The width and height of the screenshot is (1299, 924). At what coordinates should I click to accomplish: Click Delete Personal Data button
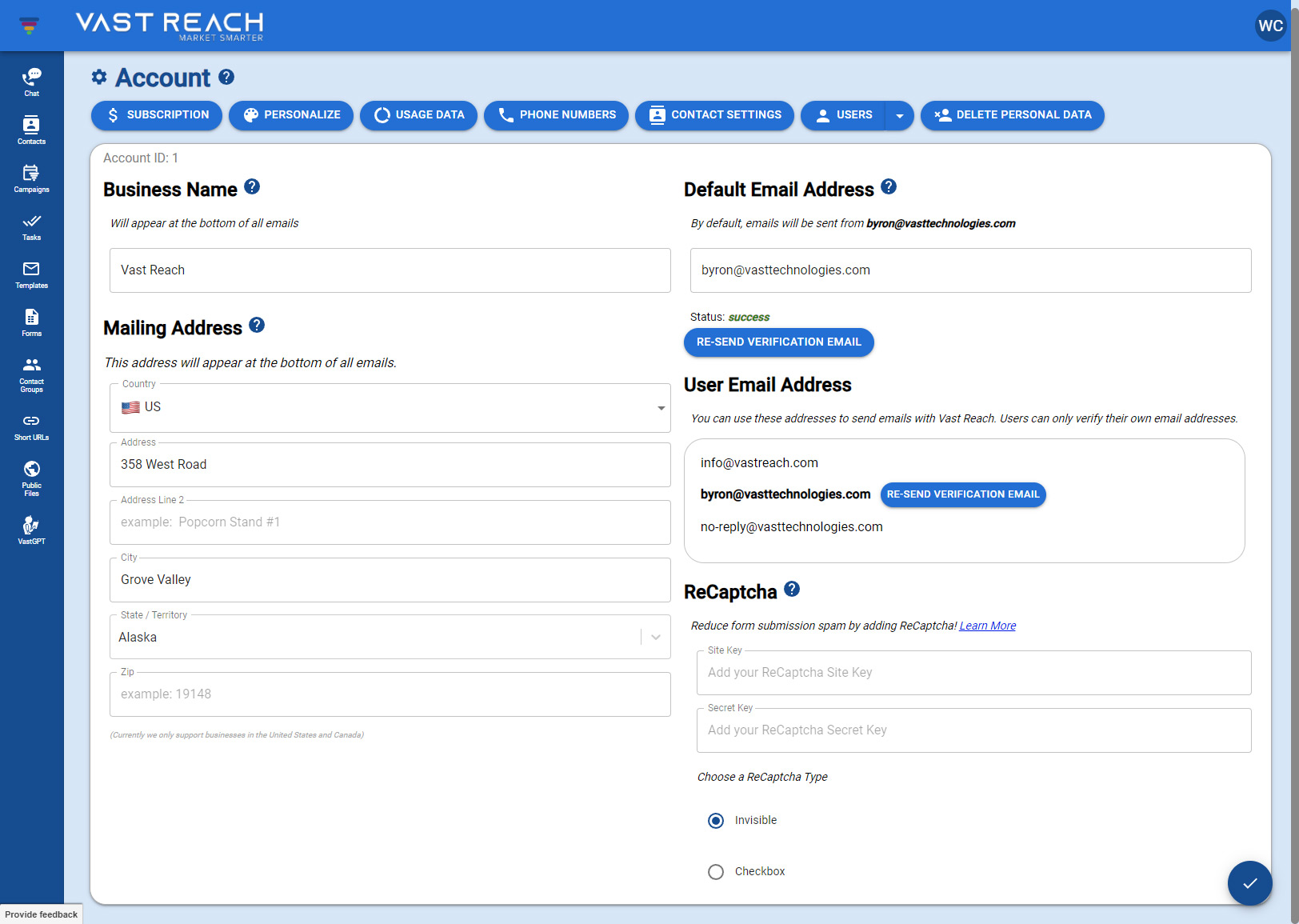pos(1013,115)
